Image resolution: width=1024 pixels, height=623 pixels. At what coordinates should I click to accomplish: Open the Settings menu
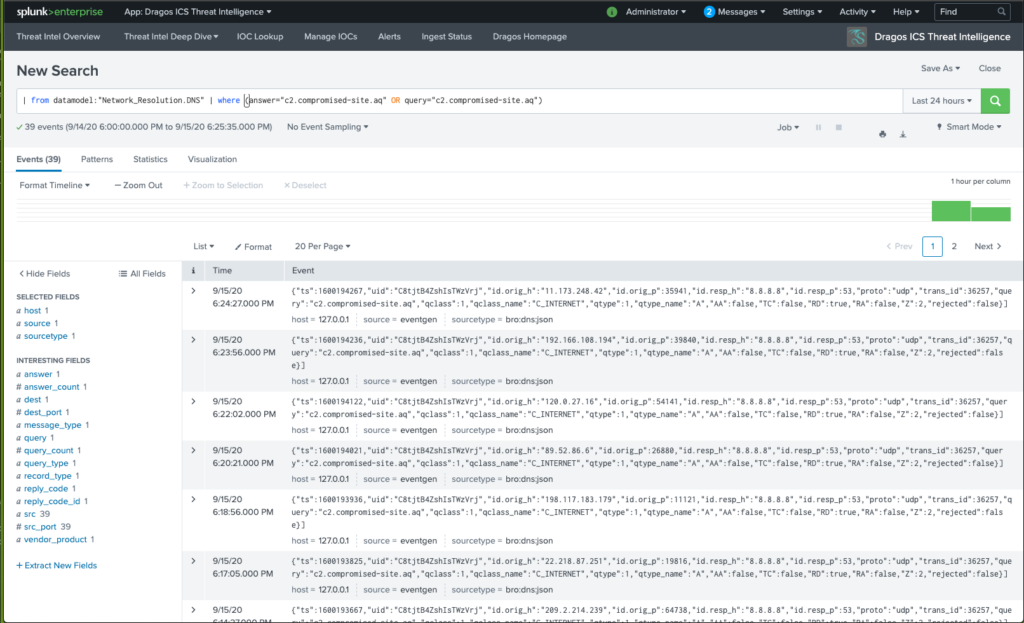(x=802, y=12)
